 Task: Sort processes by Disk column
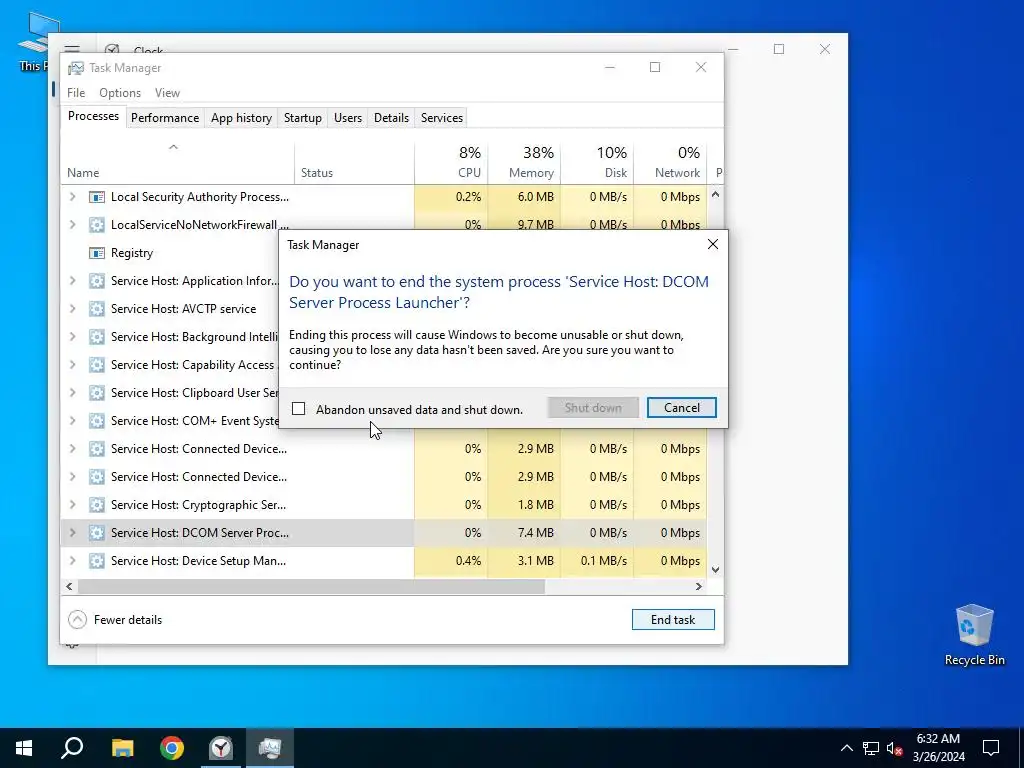coord(597,162)
